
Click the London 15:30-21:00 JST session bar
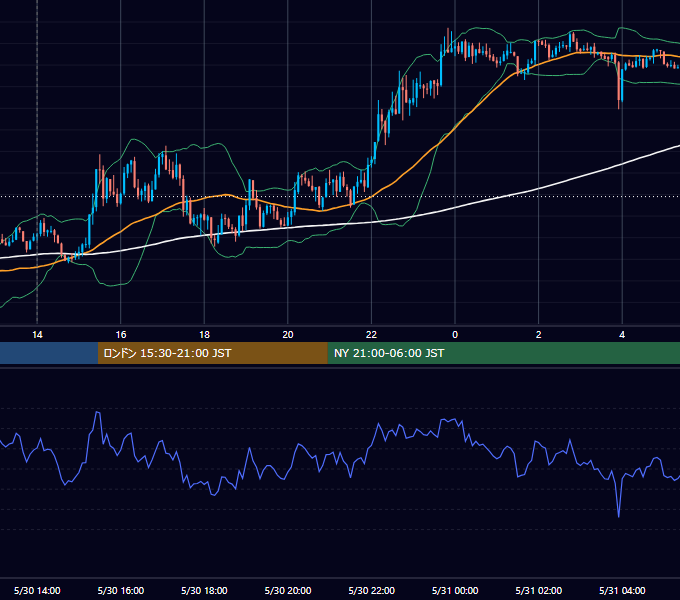click(212, 353)
